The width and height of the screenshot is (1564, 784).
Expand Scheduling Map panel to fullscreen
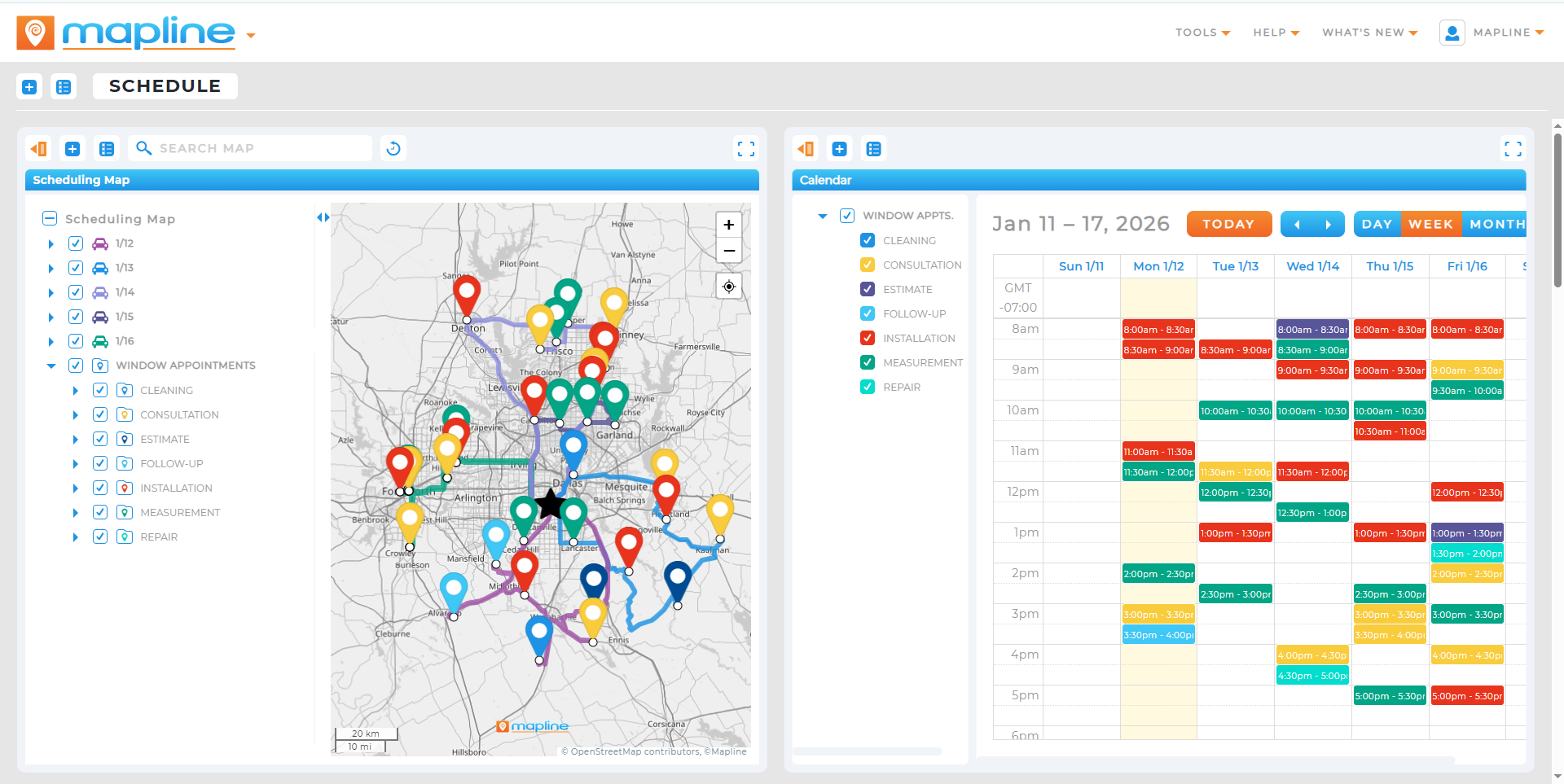pyautogui.click(x=745, y=149)
